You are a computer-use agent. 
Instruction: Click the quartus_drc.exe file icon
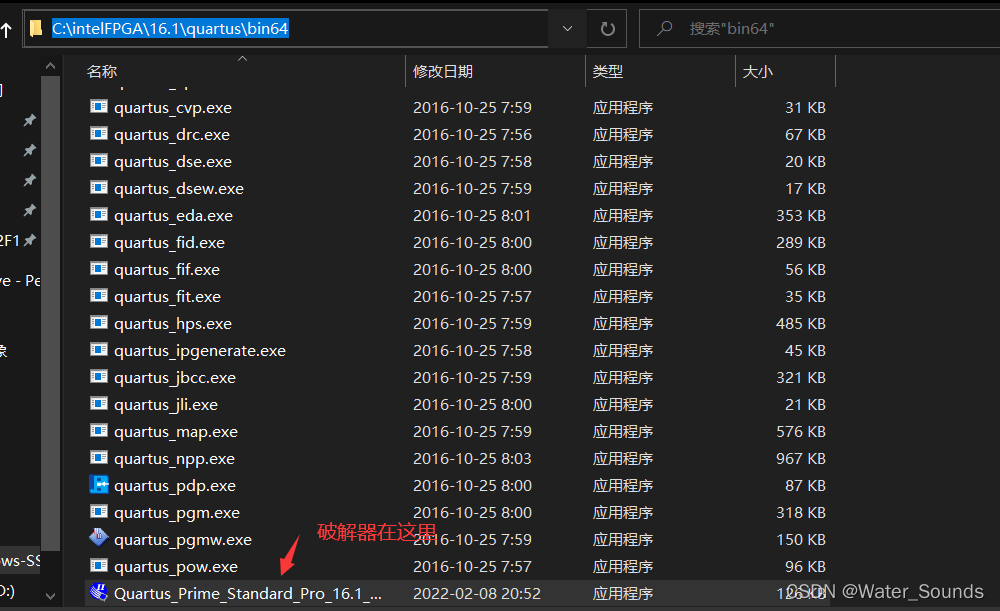point(99,133)
